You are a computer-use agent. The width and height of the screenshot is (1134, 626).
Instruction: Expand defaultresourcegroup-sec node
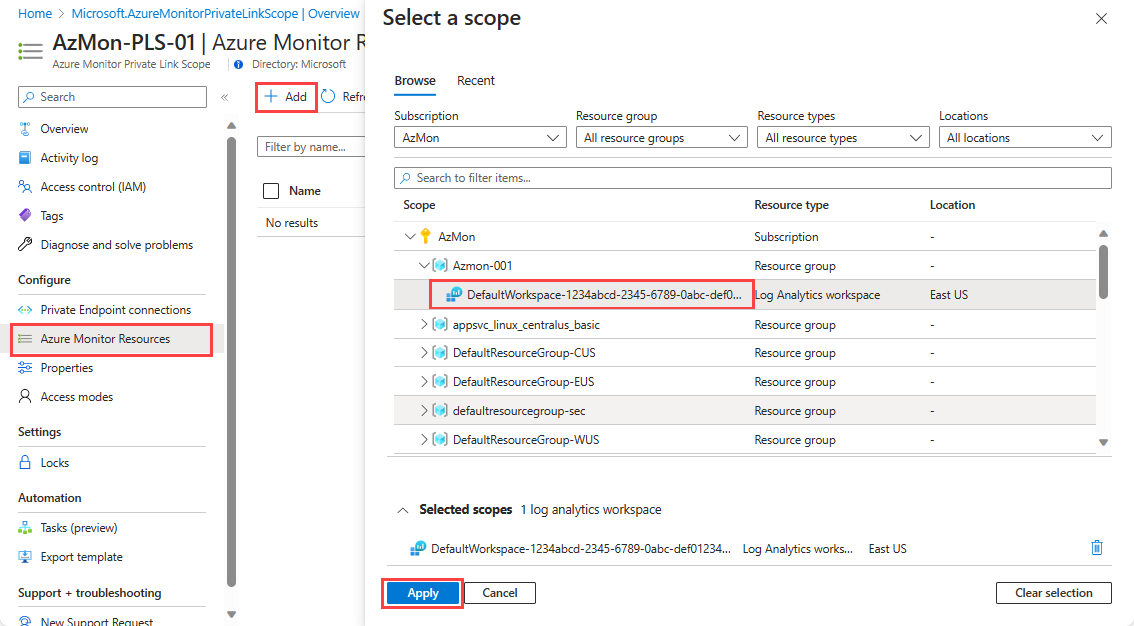(x=424, y=411)
